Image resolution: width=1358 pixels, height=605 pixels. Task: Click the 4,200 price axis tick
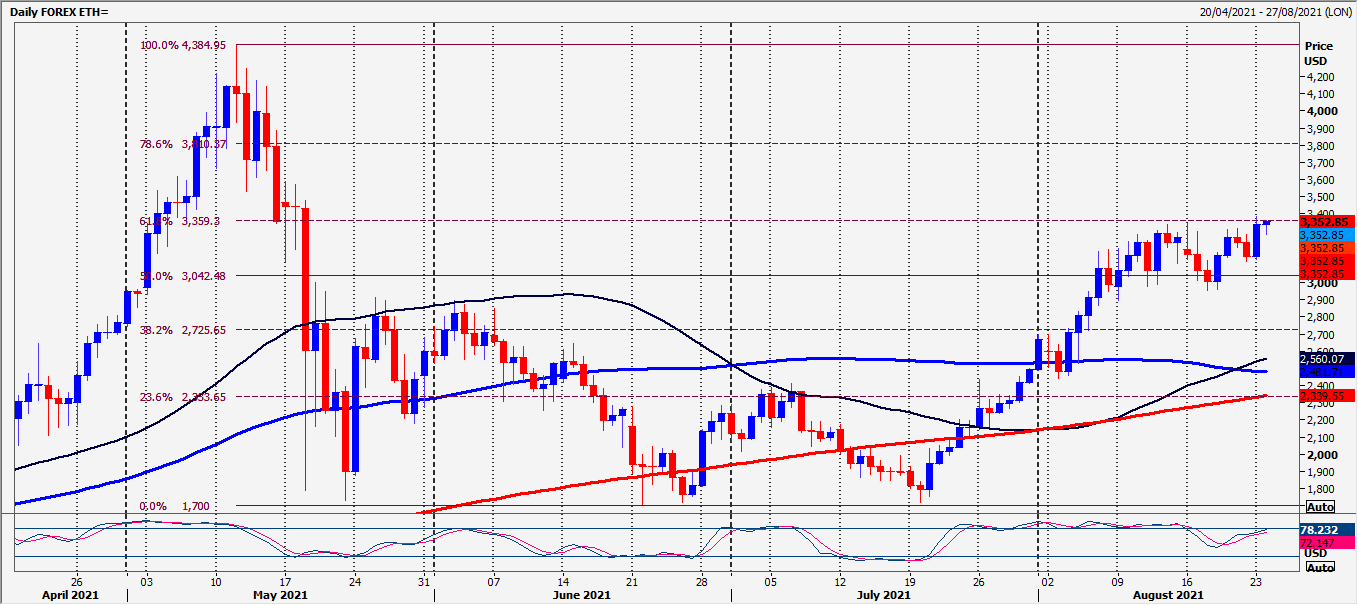pyautogui.click(x=1321, y=77)
